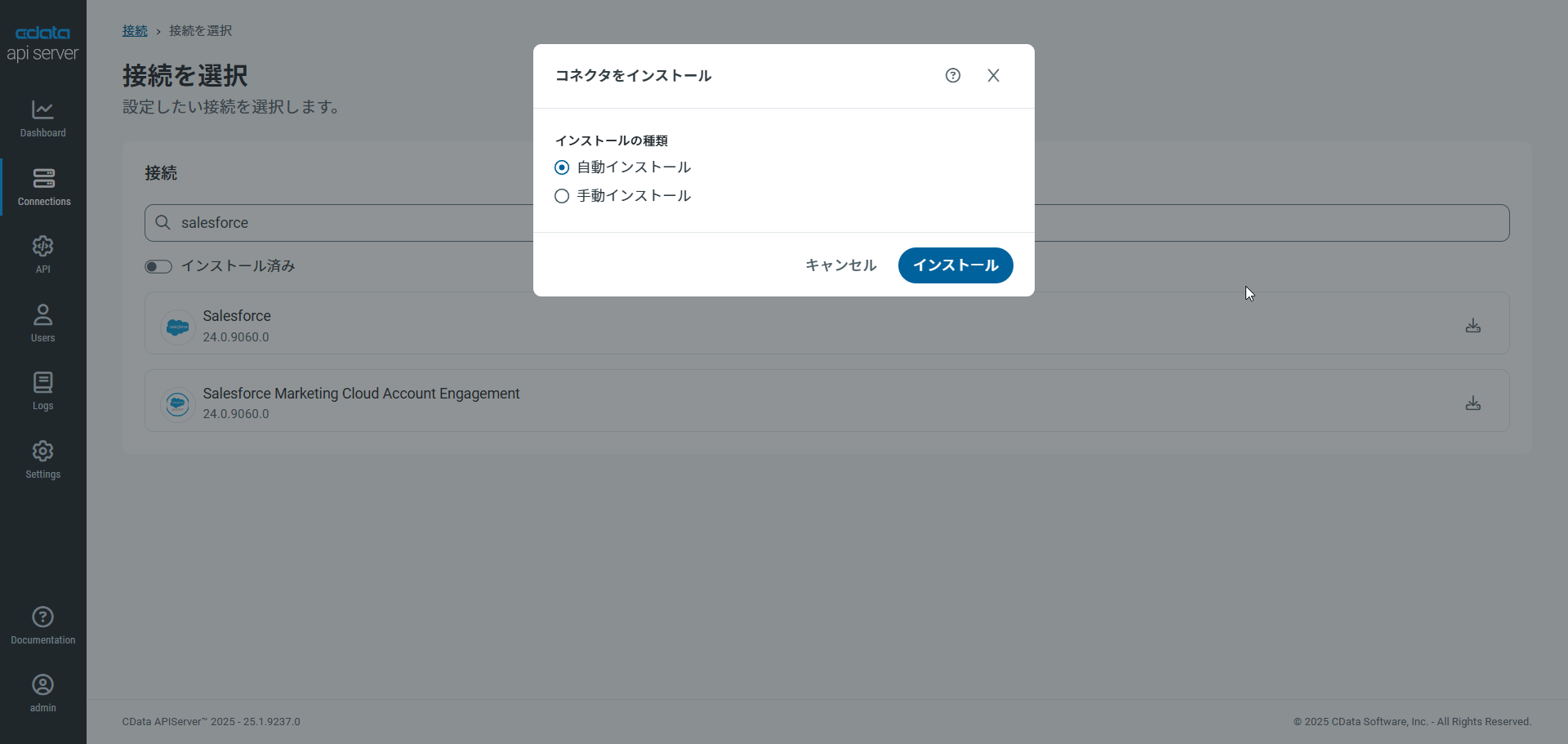Click the help icon in dialog header
The image size is (1568, 744).
[x=953, y=75]
